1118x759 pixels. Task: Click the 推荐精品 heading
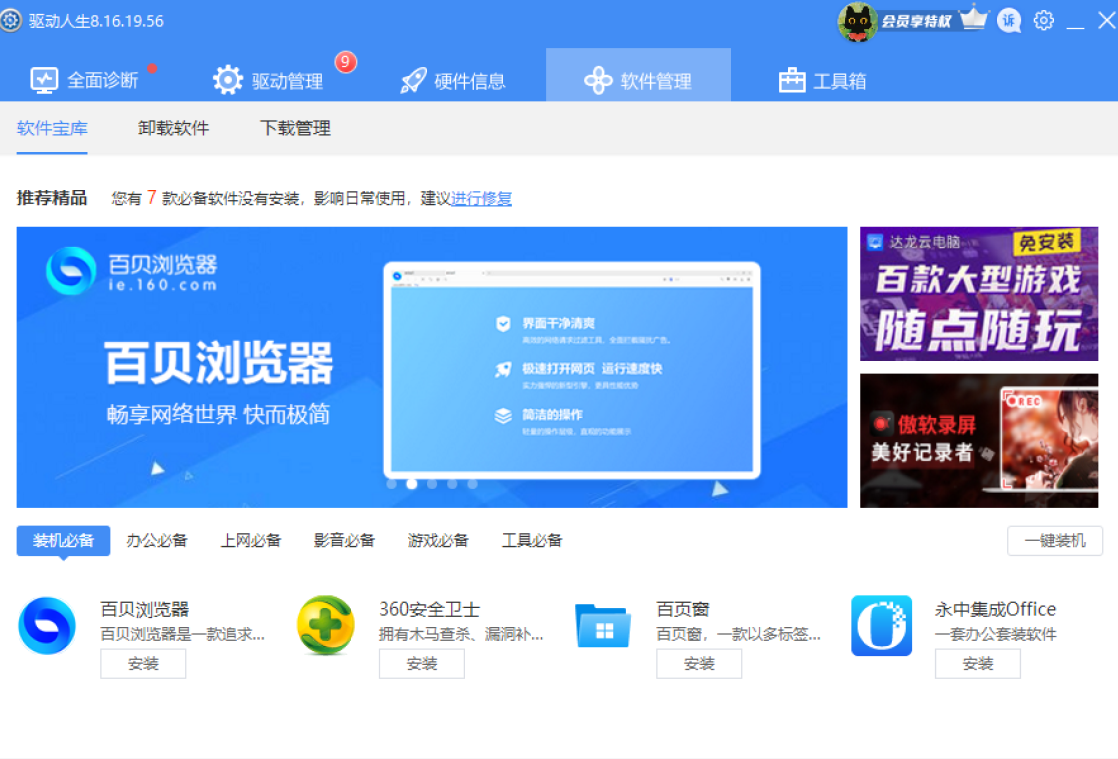pos(52,198)
